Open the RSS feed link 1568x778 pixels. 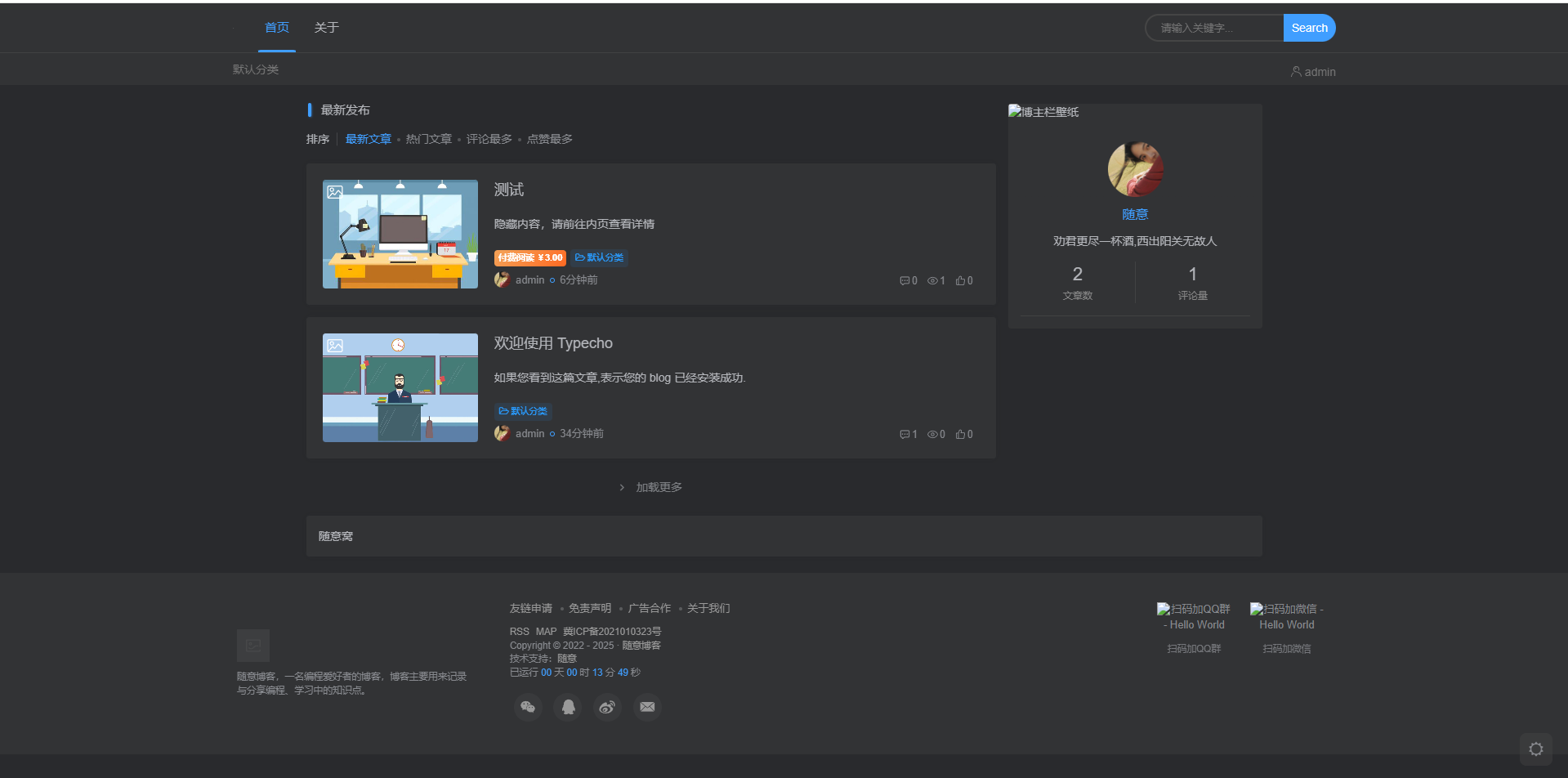[520, 632]
